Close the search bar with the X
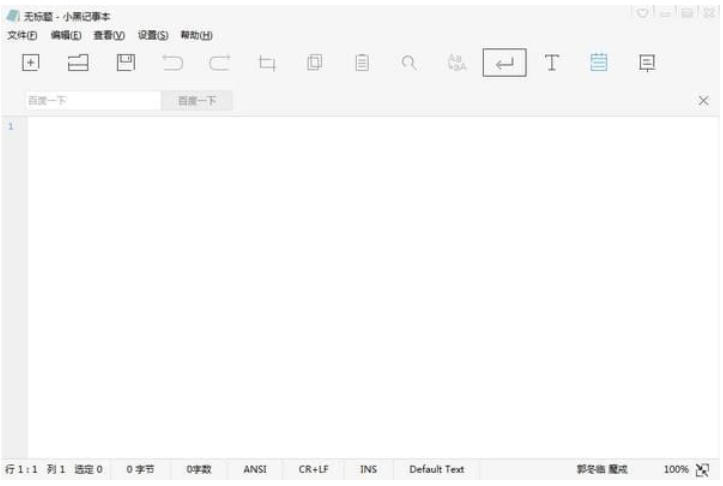 tap(703, 101)
